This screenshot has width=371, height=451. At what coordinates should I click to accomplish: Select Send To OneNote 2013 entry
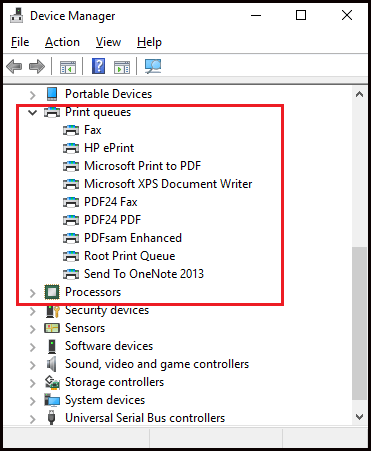point(144,274)
